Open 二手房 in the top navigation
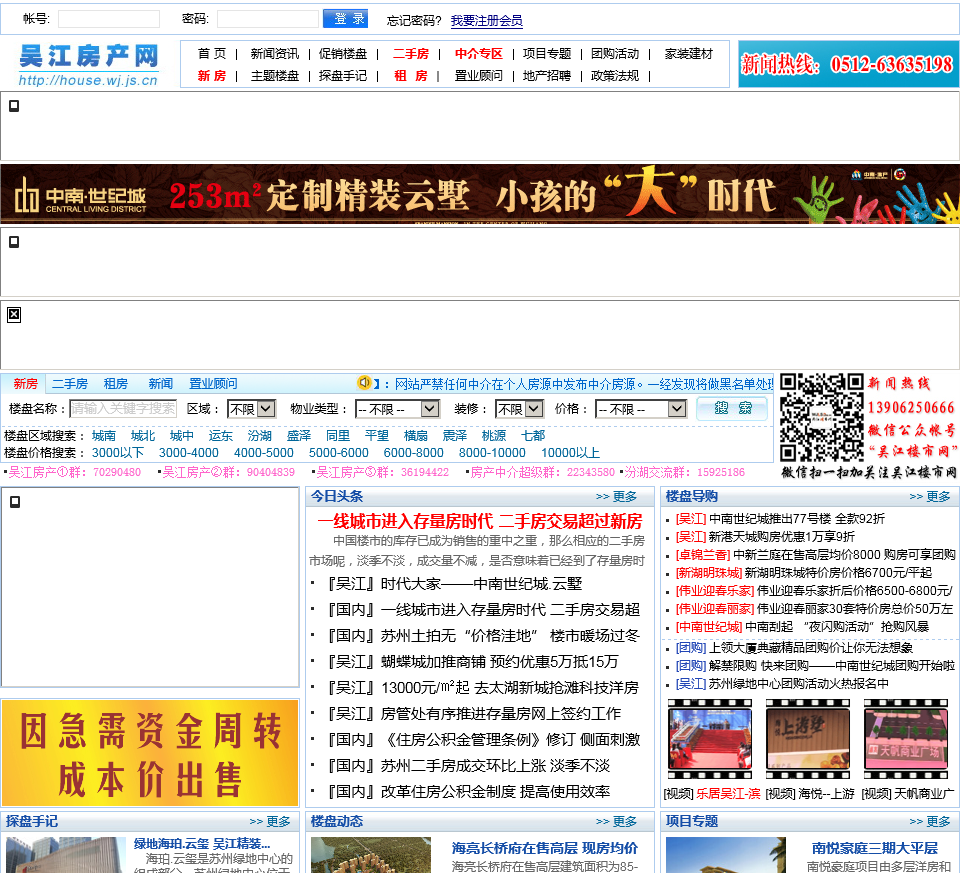 tap(411, 54)
